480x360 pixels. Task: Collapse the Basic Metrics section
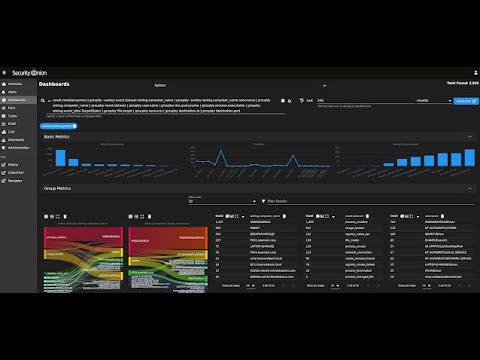click(470, 137)
